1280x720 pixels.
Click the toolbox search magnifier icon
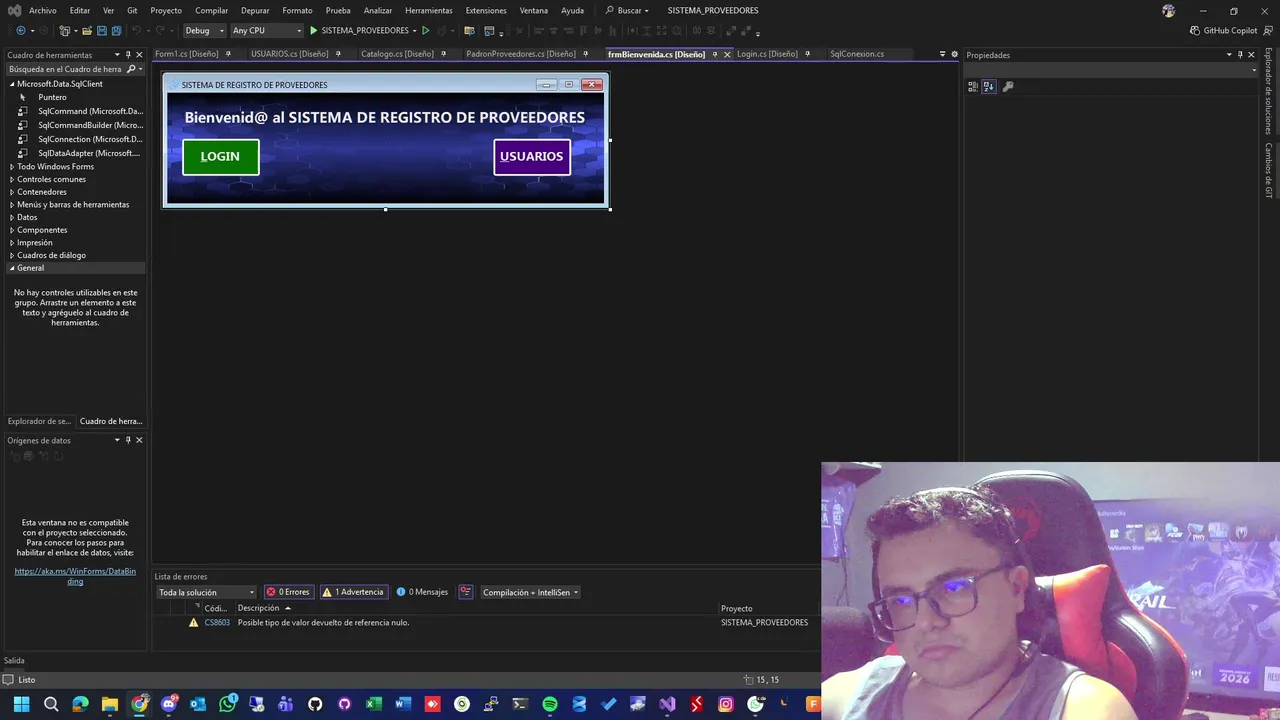pos(131,69)
